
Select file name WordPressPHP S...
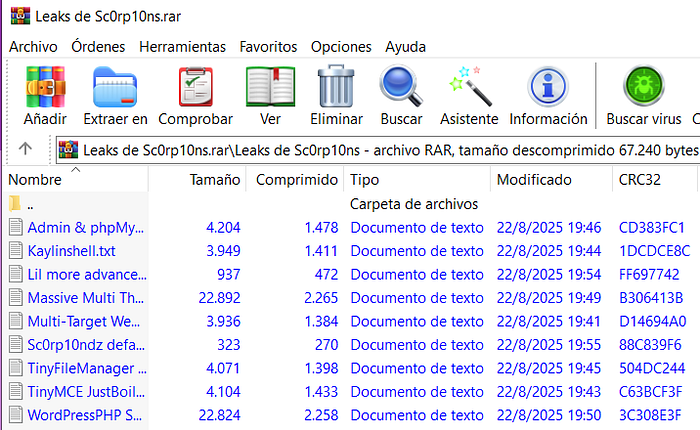pyautogui.click(x=85, y=415)
